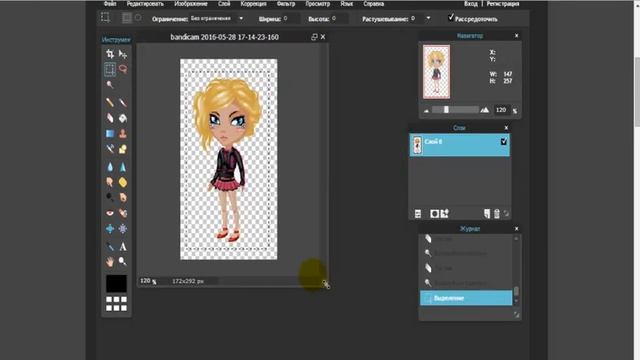The width and height of the screenshot is (640, 360).
Task: Select the Red Eye Reduction tool
Action: pos(110,213)
